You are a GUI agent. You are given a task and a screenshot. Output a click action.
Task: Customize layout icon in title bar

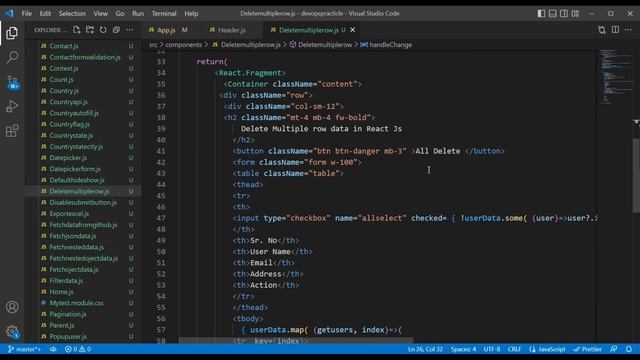point(575,13)
